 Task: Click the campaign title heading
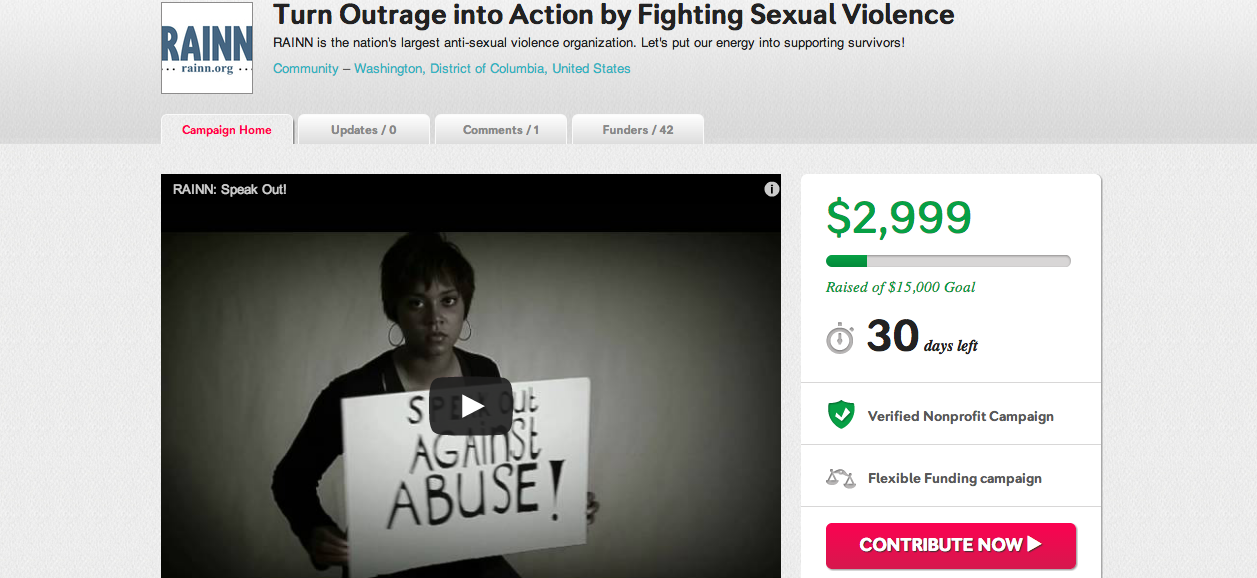(x=613, y=15)
